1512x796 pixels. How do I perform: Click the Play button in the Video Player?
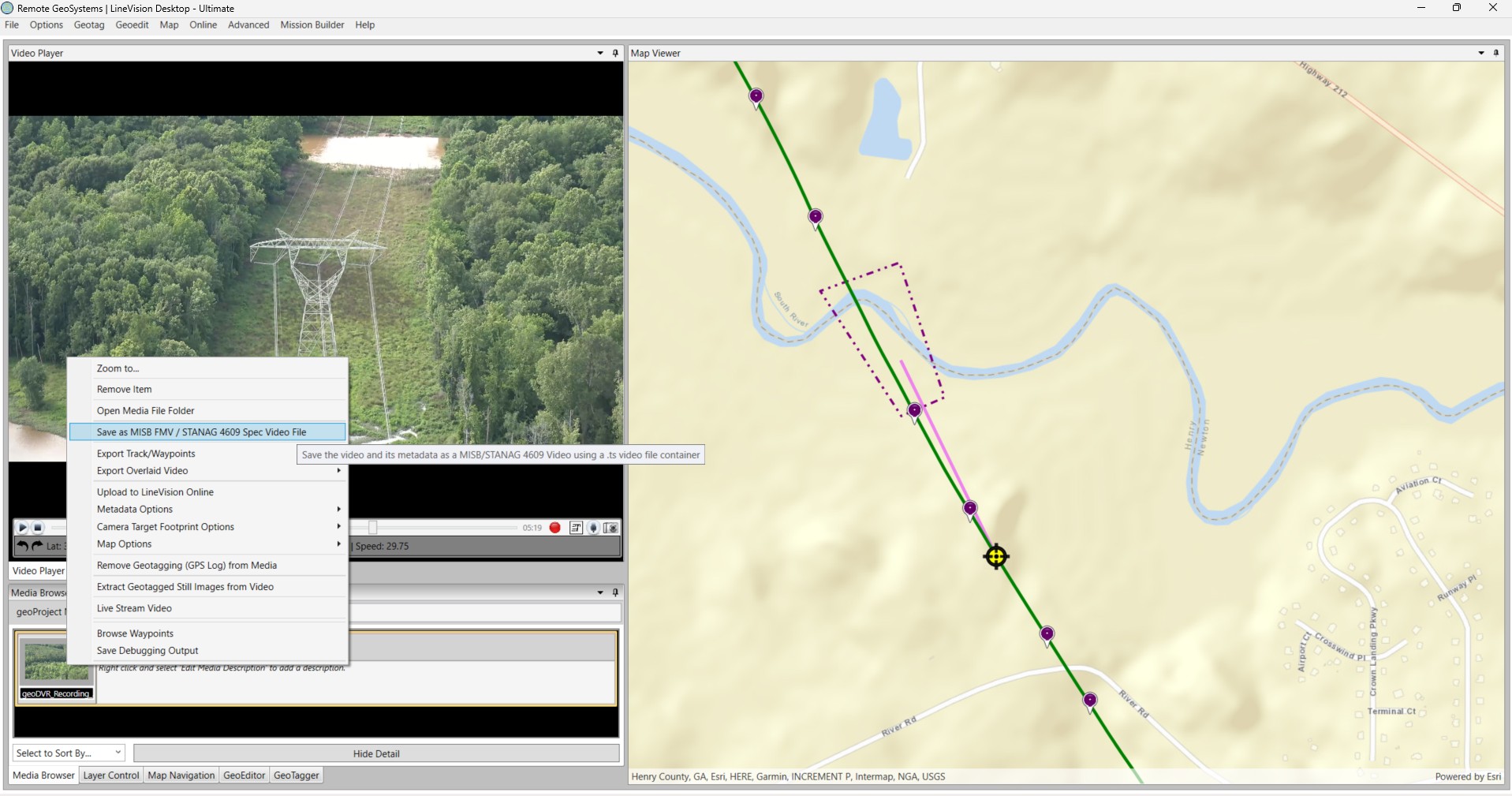[22, 528]
